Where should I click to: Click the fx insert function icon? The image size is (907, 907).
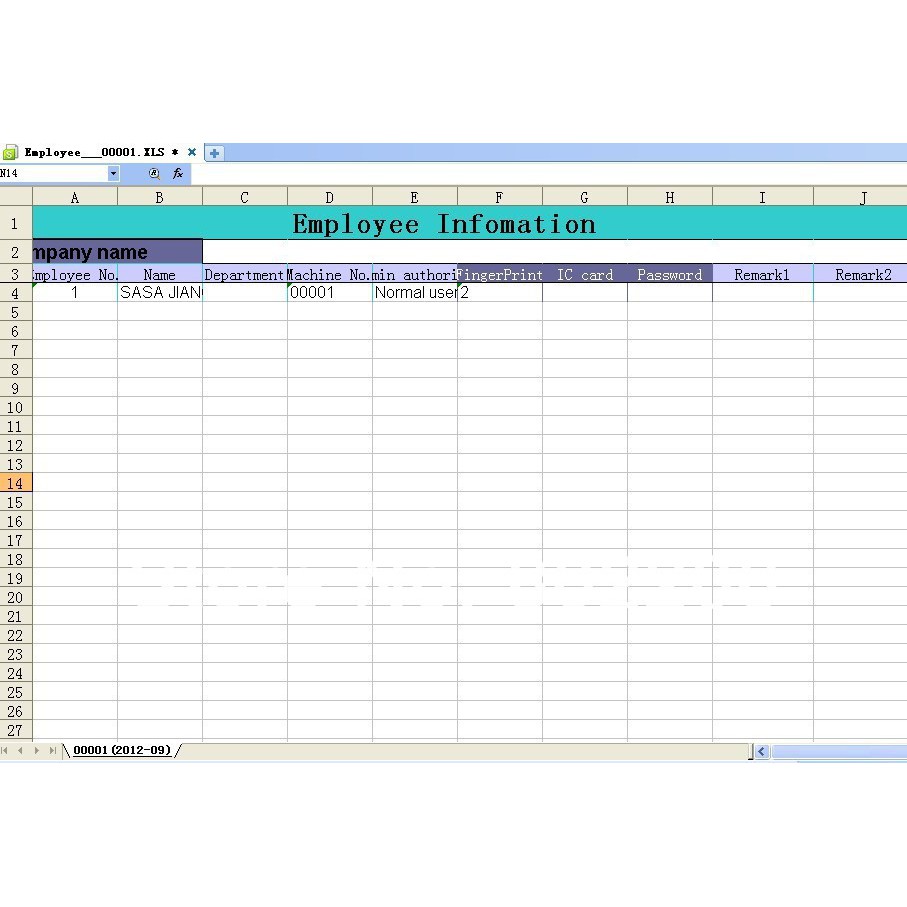pyautogui.click(x=178, y=174)
